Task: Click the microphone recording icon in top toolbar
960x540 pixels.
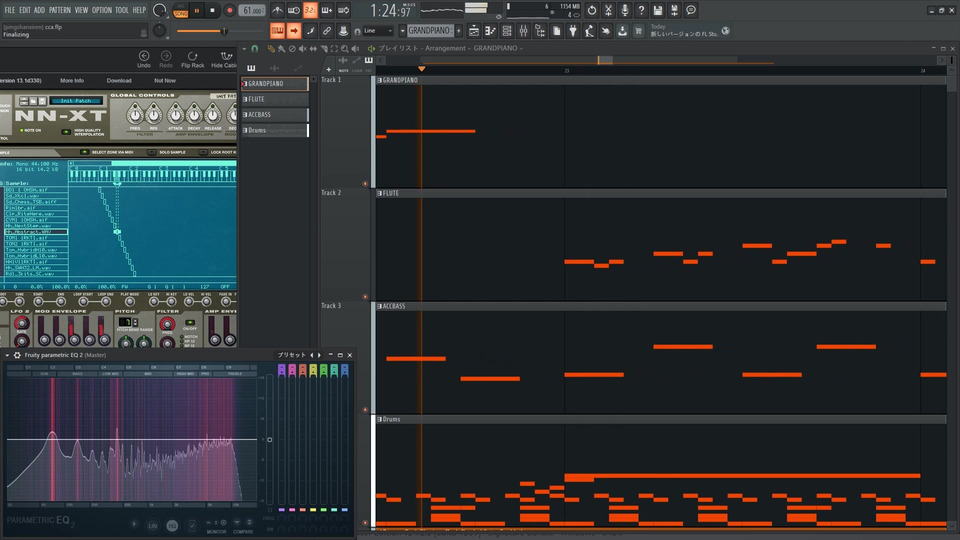Action: pyautogui.click(x=624, y=10)
